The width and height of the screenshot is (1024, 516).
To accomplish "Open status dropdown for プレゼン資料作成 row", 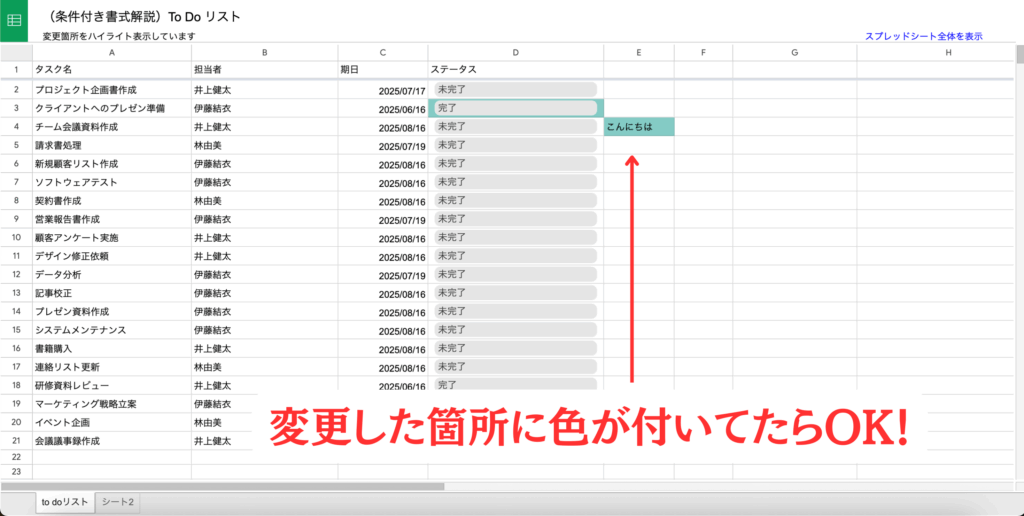I will point(516,311).
